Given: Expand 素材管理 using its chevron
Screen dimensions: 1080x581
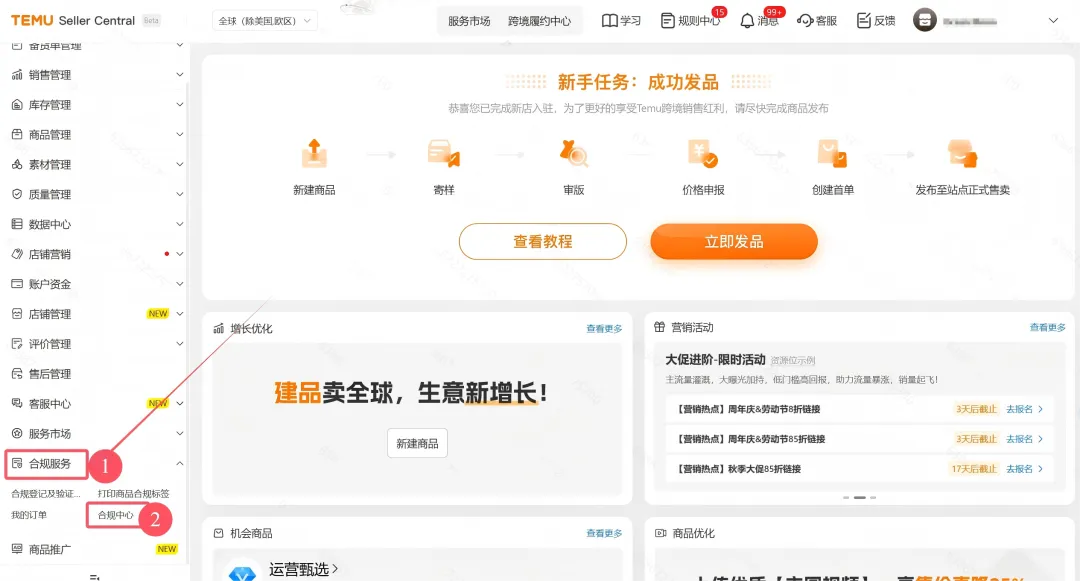Looking at the screenshot, I should (x=180, y=165).
